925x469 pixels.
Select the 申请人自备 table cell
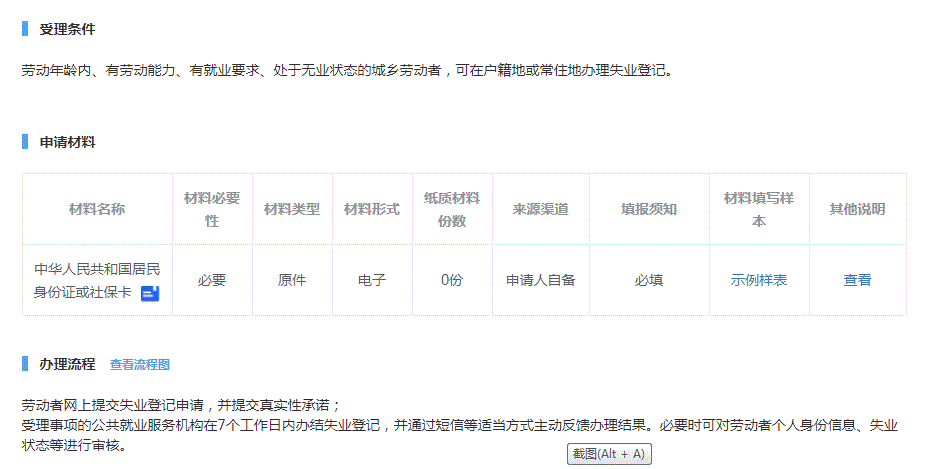pyautogui.click(x=541, y=280)
